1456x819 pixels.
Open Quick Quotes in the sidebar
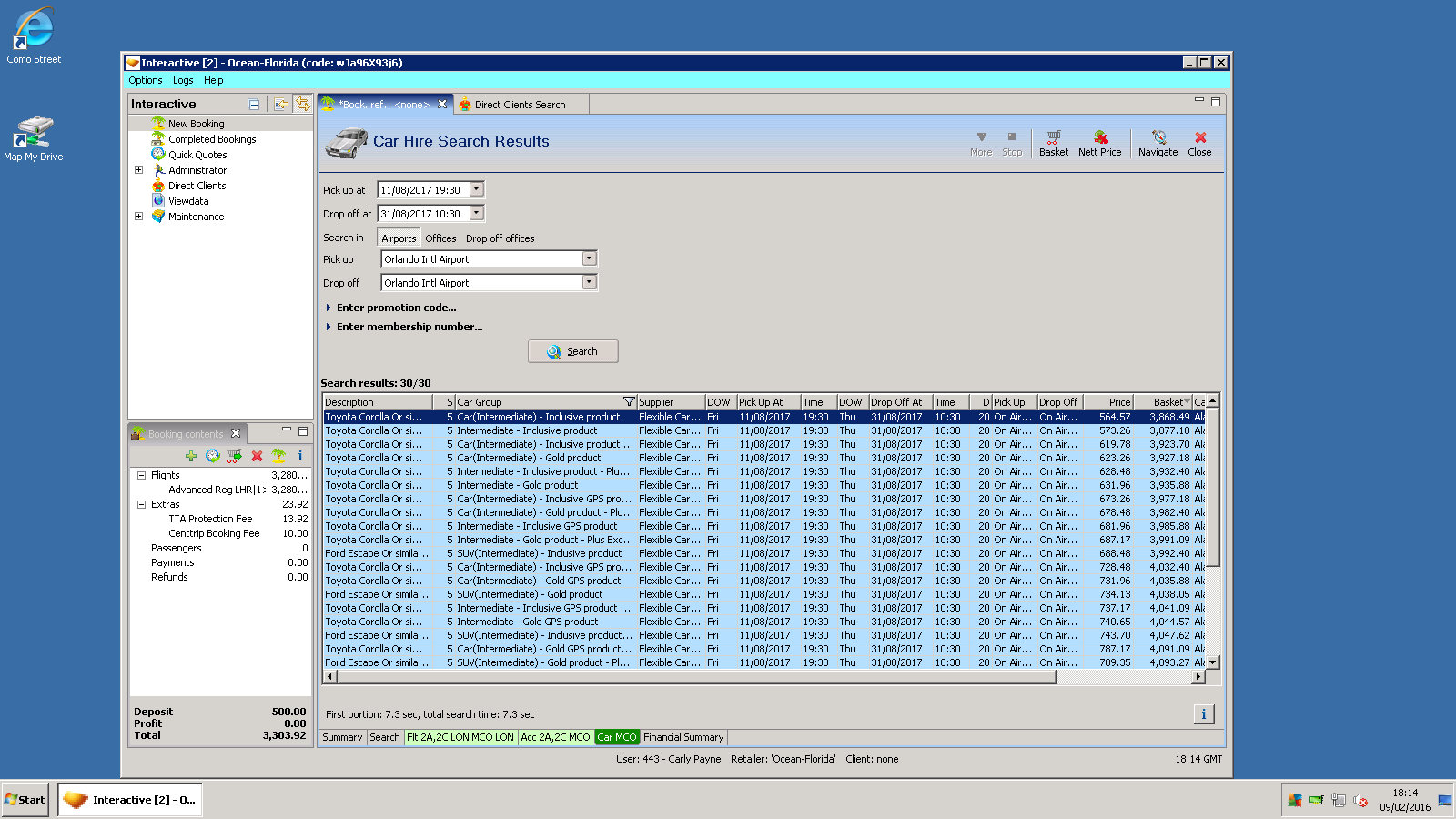point(197,155)
